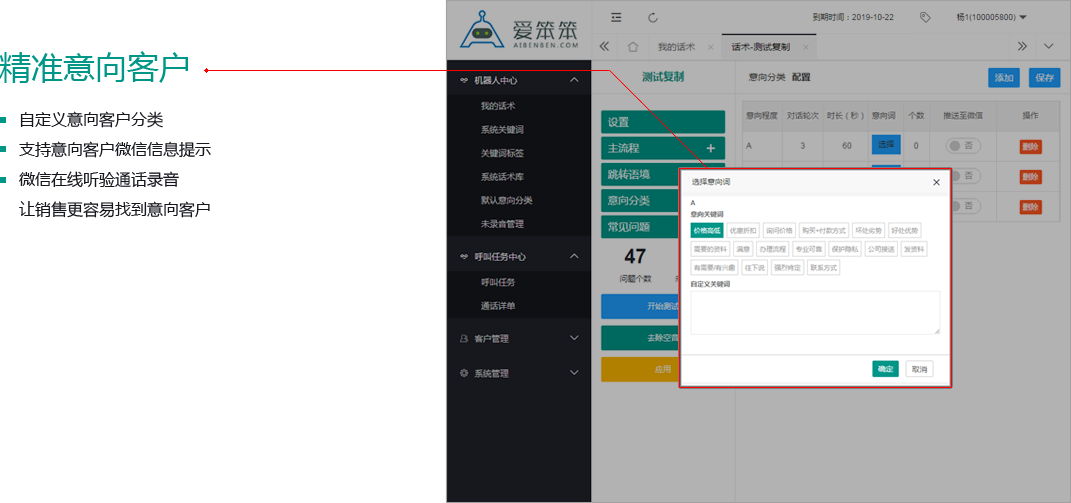This screenshot has width=1071, height=503.
Task: Click the blue 开始测试 button
Action: [639, 306]
